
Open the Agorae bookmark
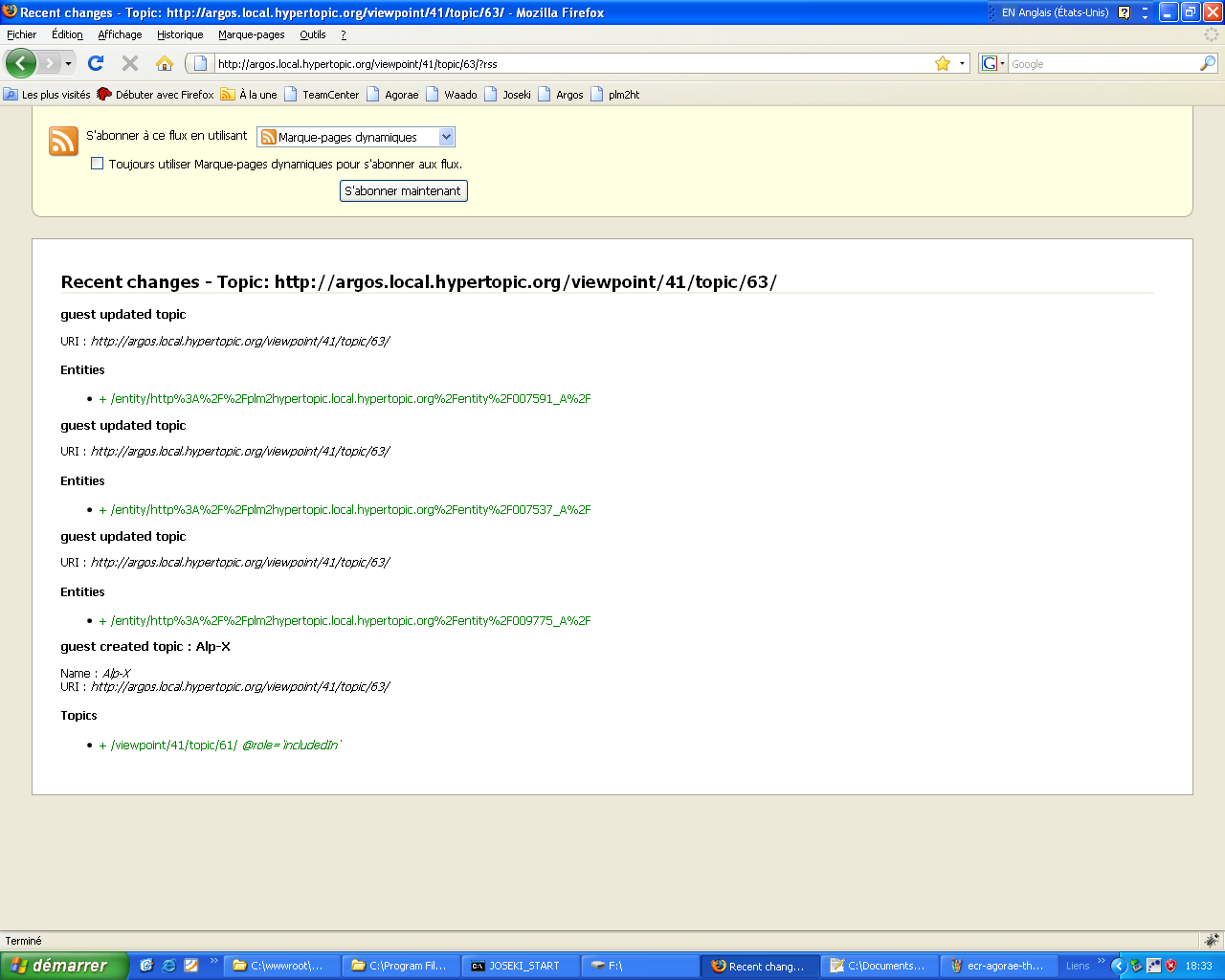point(392,95)
